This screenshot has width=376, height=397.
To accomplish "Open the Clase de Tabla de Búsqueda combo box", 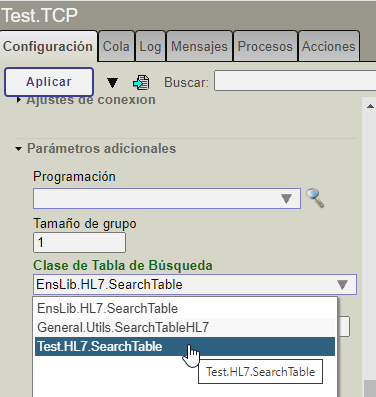I will [195, 284].
